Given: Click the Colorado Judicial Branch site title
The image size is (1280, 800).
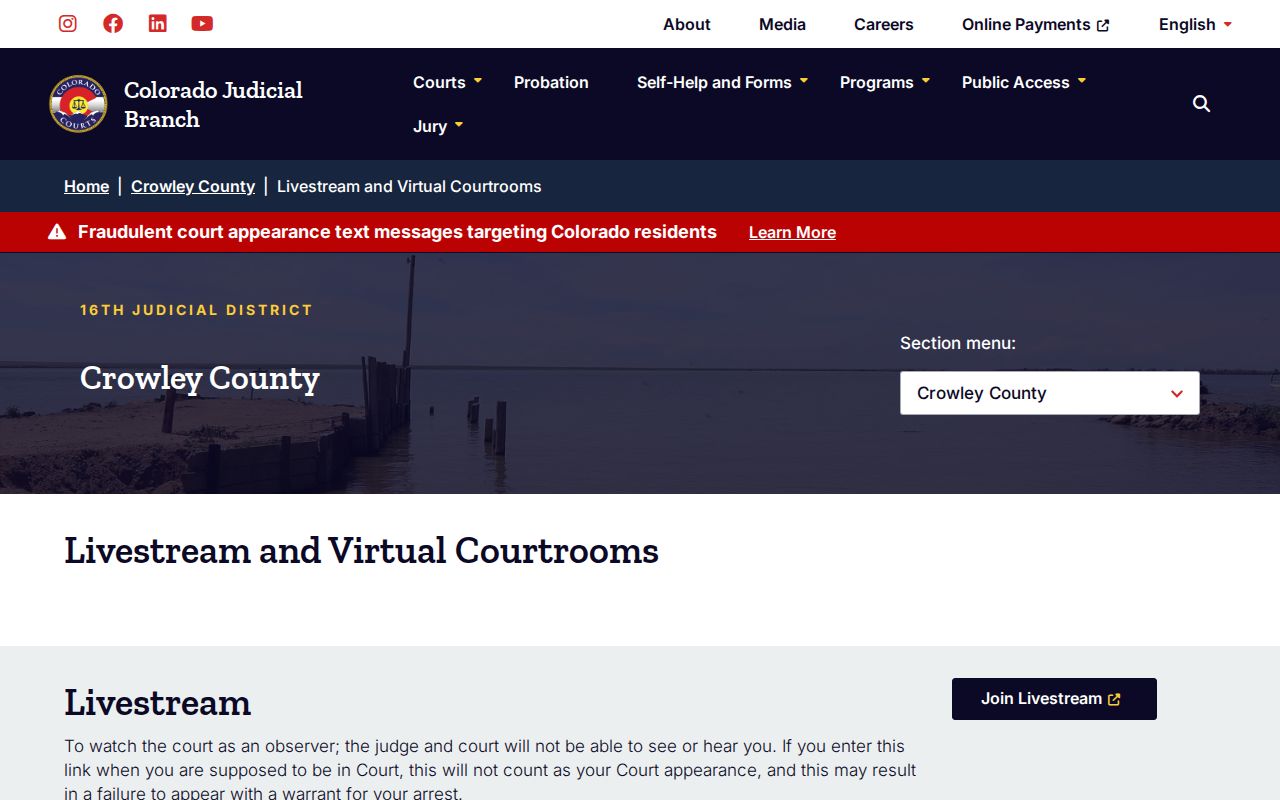Looking at the screenshot, I should point(213,104).
